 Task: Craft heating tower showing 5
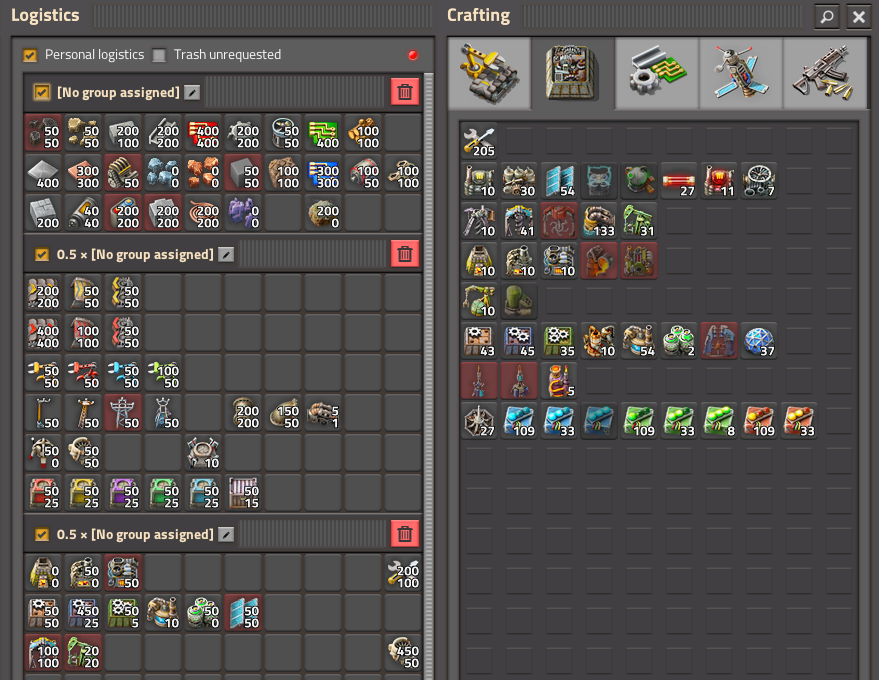[559, 381]
